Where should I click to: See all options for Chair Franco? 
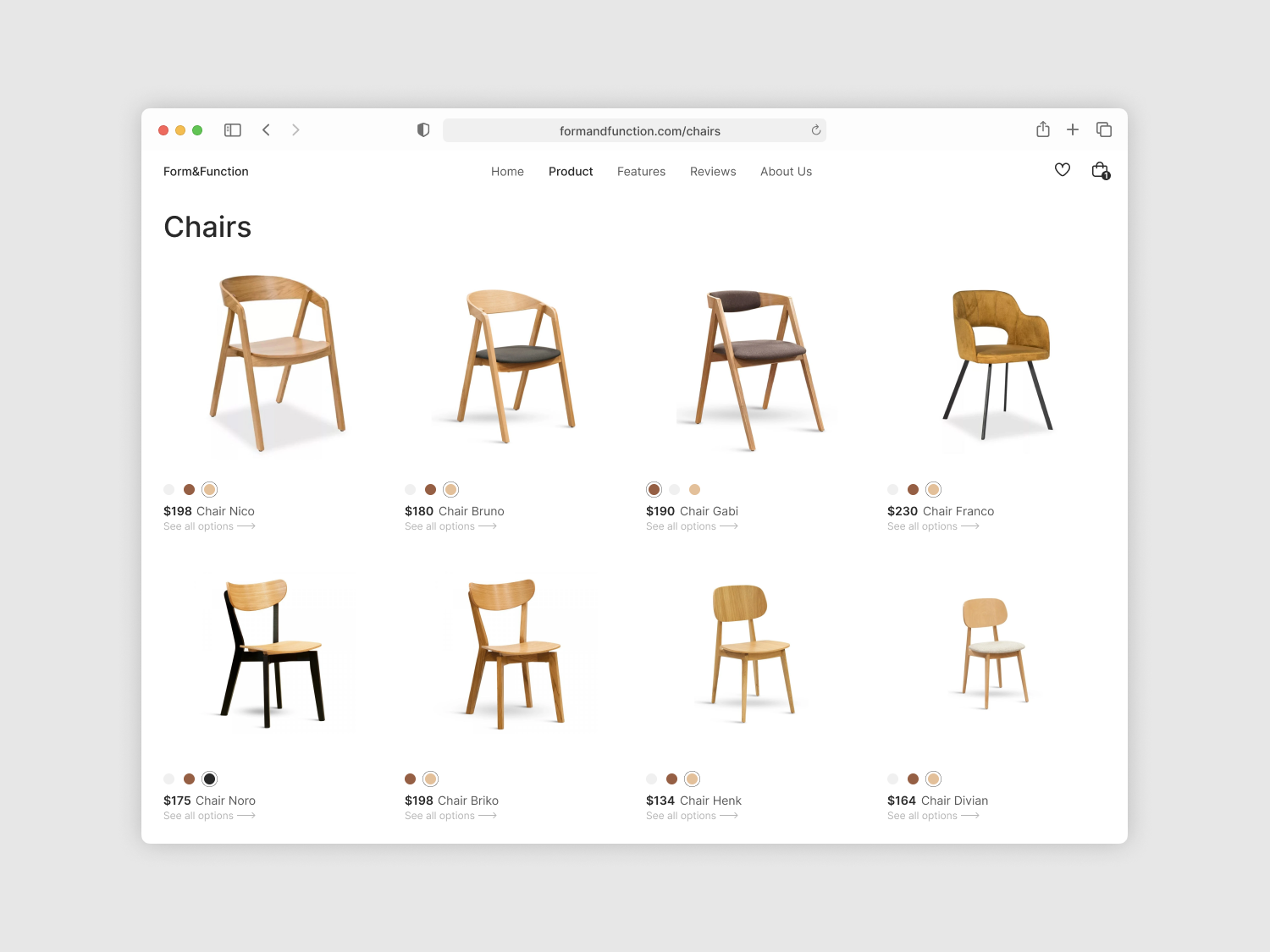click(933, 526)
